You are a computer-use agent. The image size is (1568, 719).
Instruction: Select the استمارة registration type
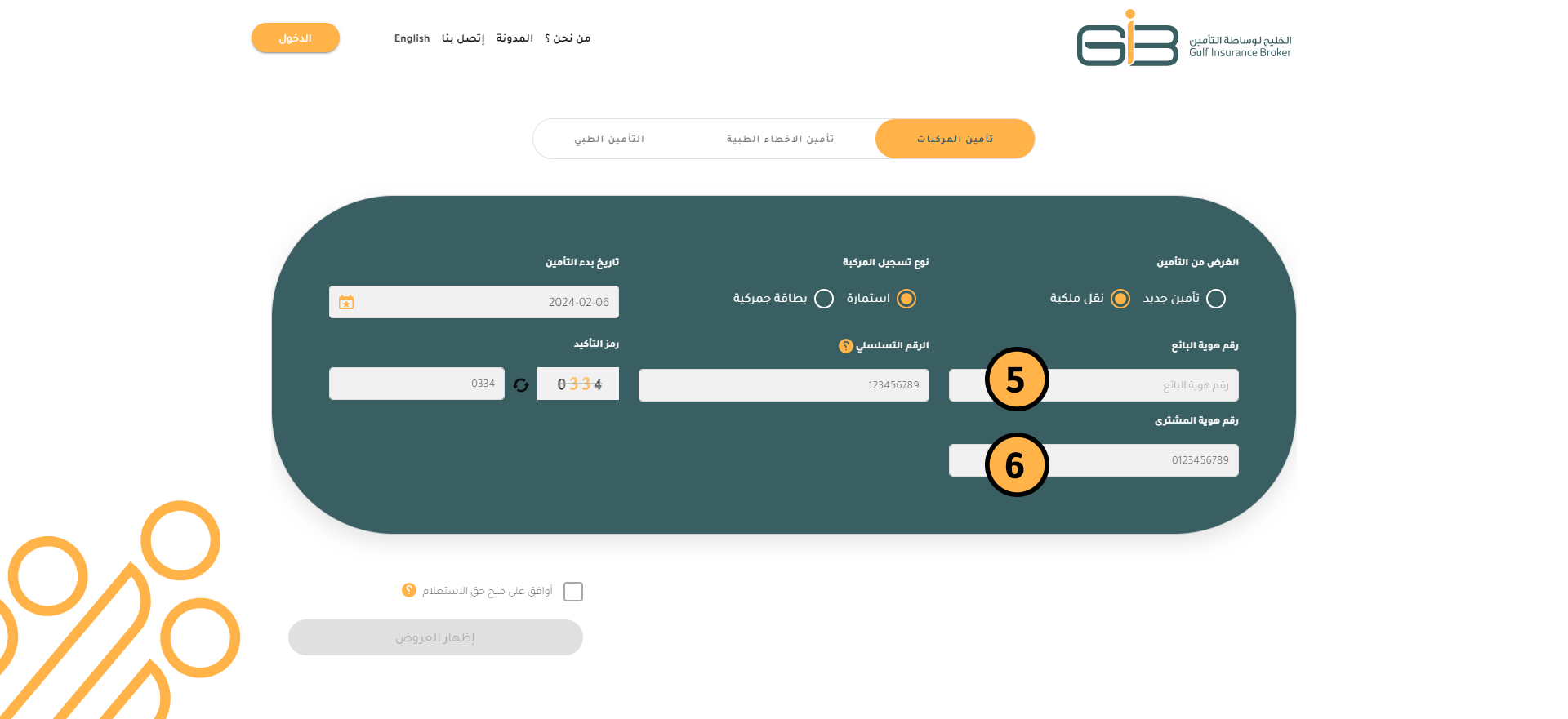(906, 299)
